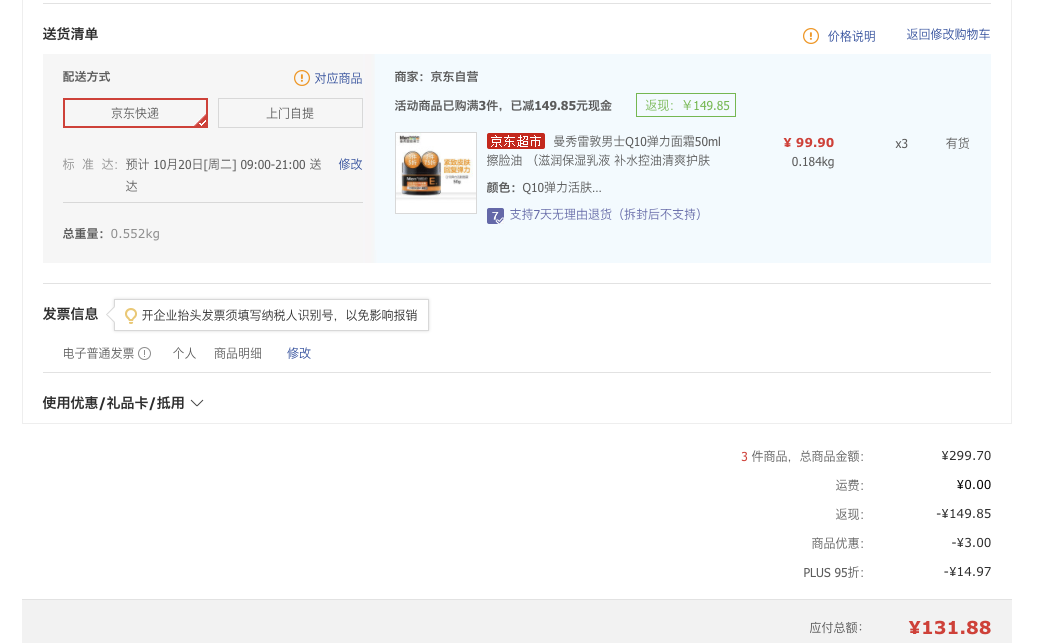Click the warning icon beside 对应商品
Screen dimensions: 1037x643
(x=302, y=78)
